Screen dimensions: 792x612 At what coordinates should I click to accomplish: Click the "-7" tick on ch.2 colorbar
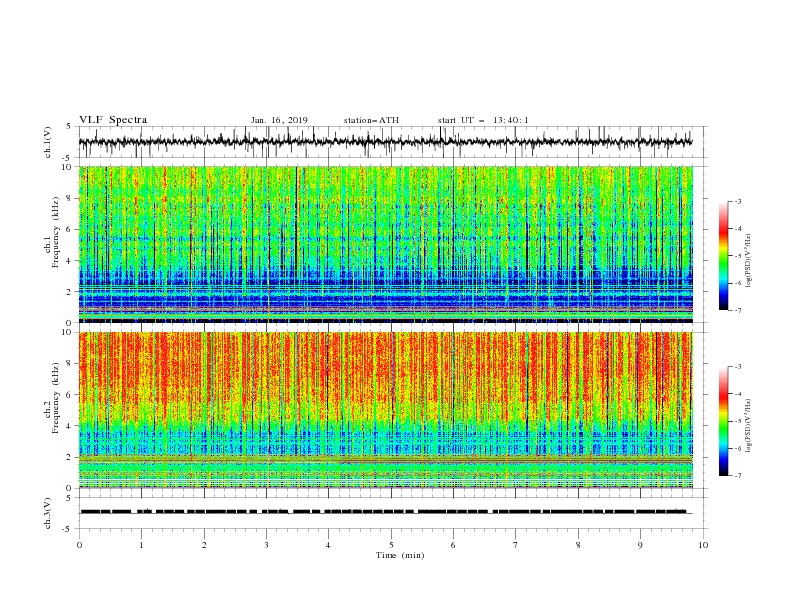click(x=737, y=476)
